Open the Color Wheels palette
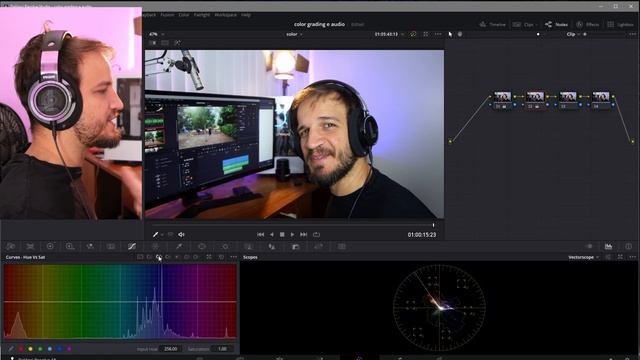This screenshot has width=640, height=360. pos(50,246)
